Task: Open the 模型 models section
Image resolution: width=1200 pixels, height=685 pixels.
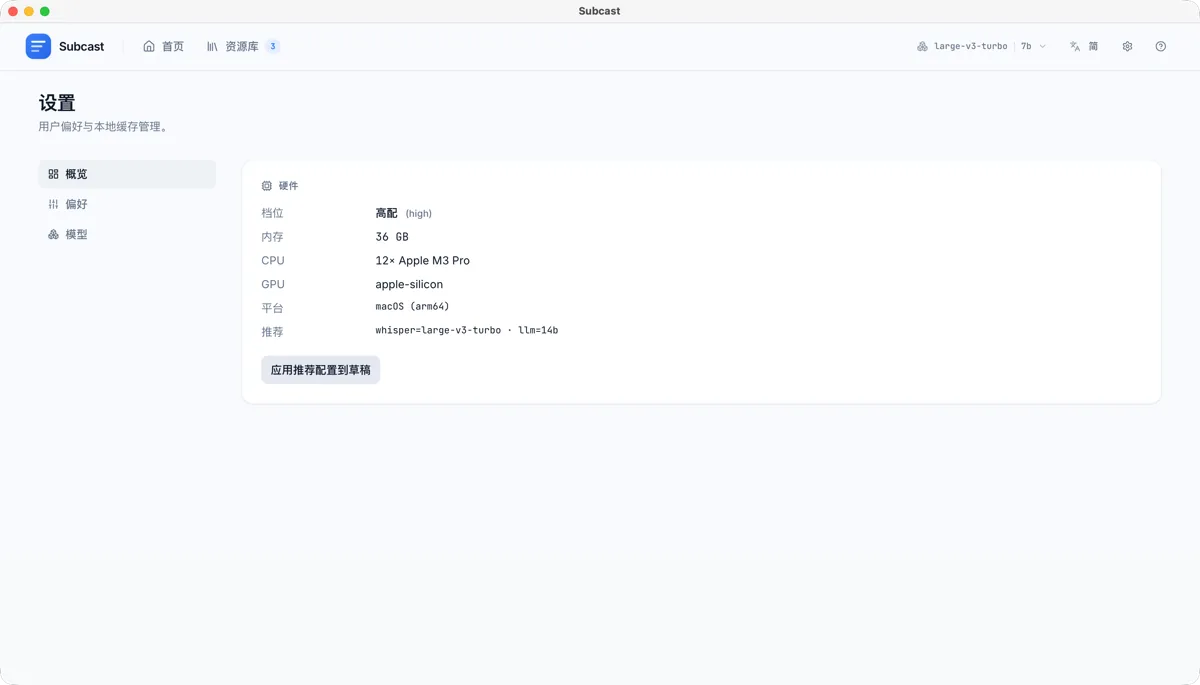Action: (x=127, y=234)
